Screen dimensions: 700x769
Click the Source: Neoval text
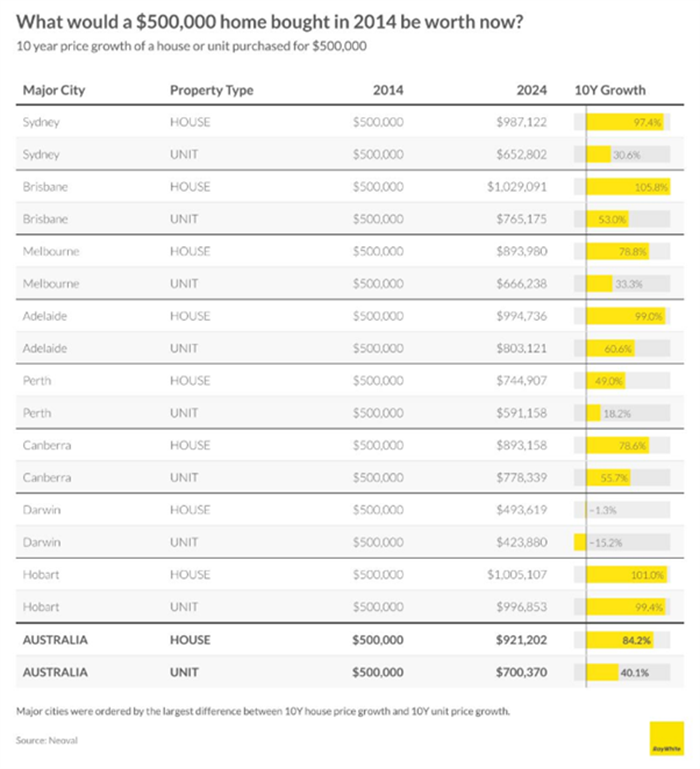pyautogui.click(x=47, y=740)
